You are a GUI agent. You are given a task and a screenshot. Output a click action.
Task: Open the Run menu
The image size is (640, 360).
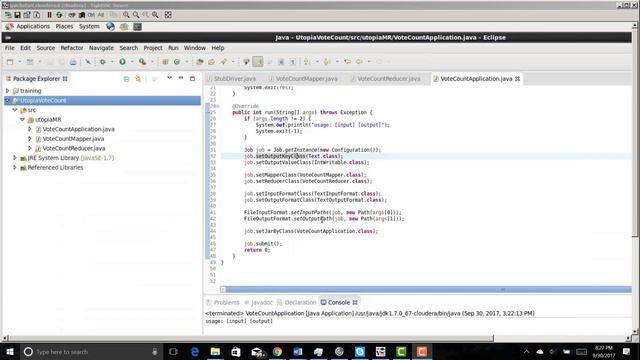(173, 48)
